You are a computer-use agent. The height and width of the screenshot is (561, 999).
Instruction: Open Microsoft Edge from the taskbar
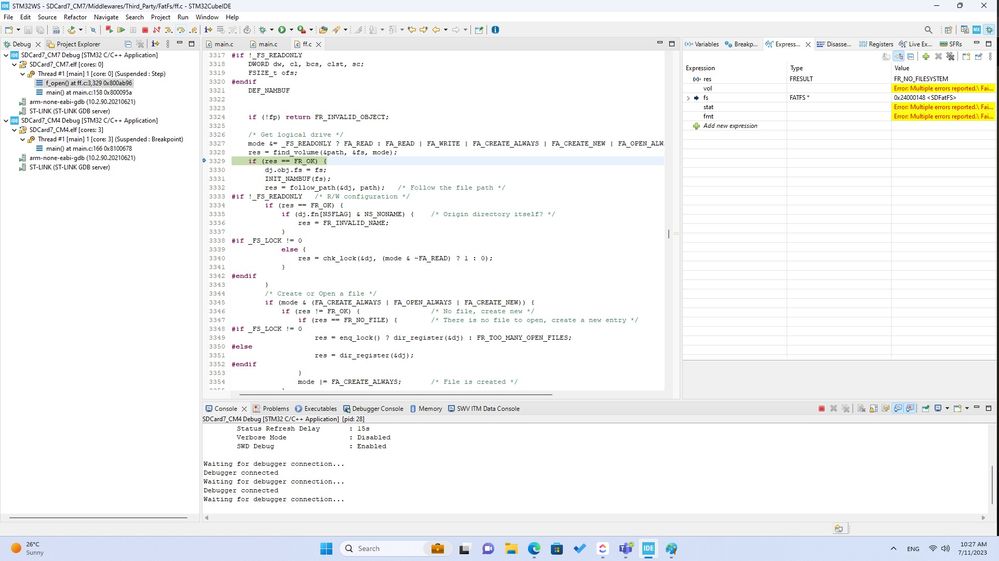534,548
